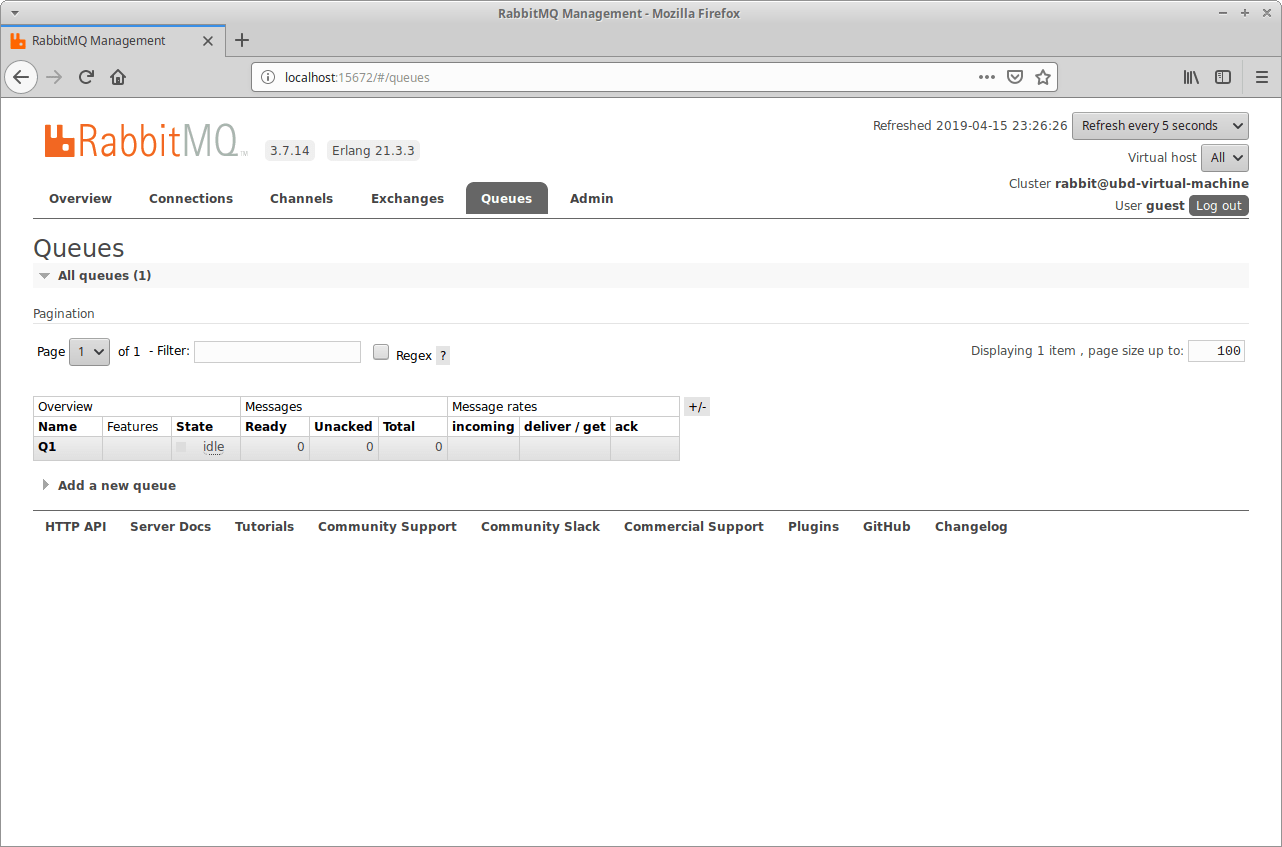
Task: Enable the Regex filter checkbox
Action: pyautogui.click(x=381, y=351)
